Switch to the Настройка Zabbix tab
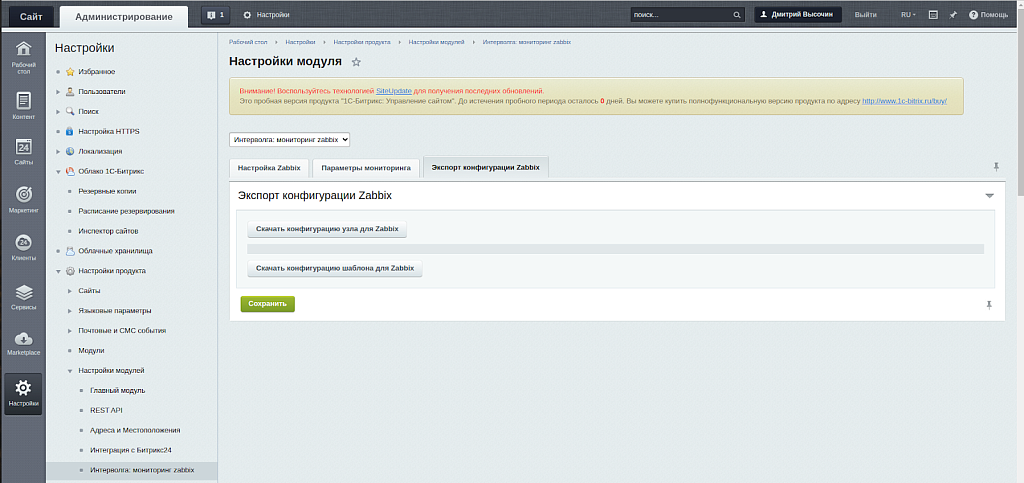 click(x=268, y=168)
